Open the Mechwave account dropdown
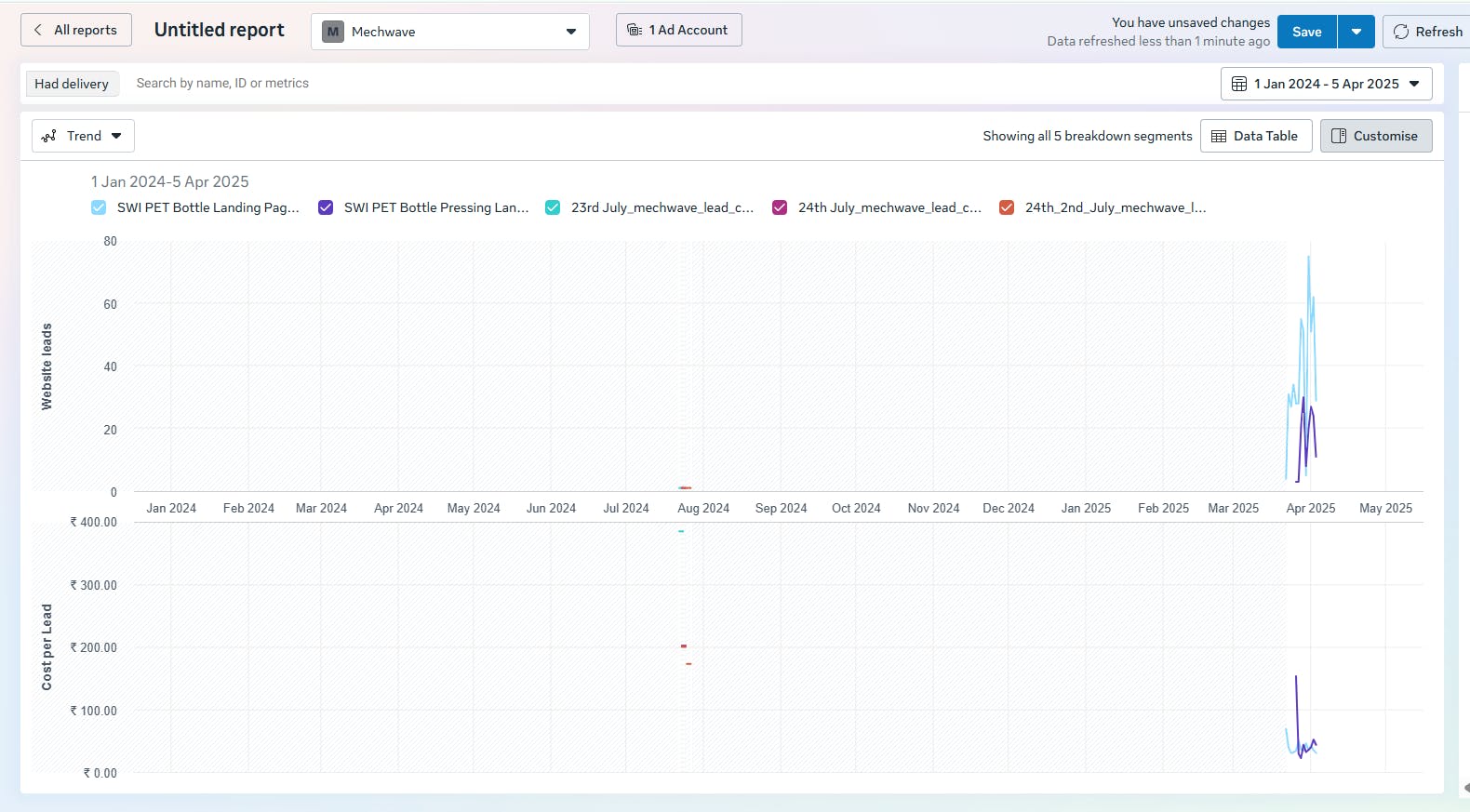Screen dimensions: 1470x812 tap(570, 32)
